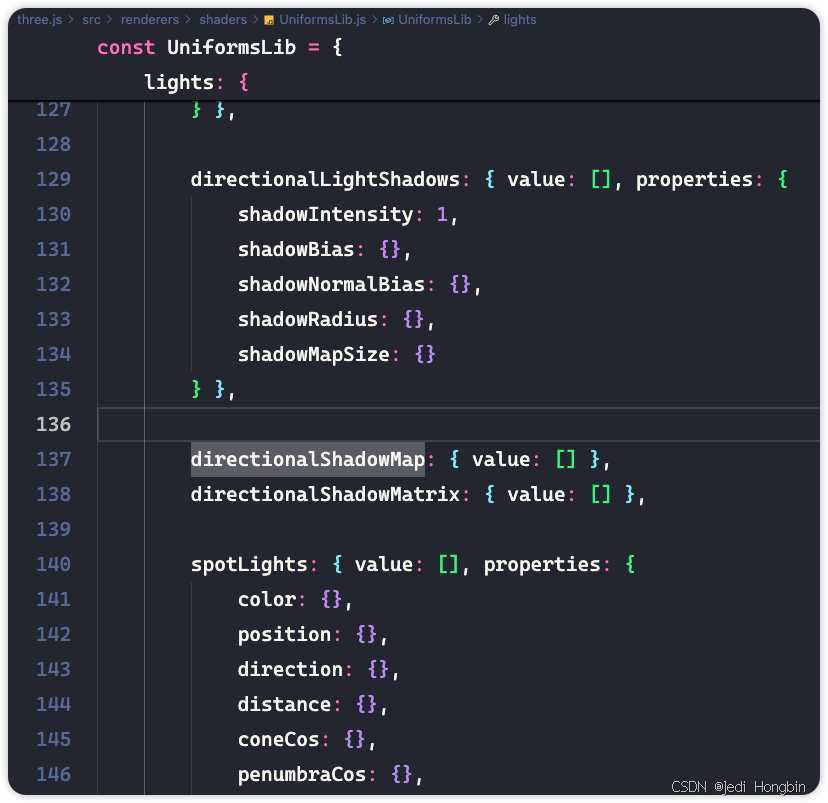Click the highlighted directionalShadowMap identifier

click(x=308, y=459)
